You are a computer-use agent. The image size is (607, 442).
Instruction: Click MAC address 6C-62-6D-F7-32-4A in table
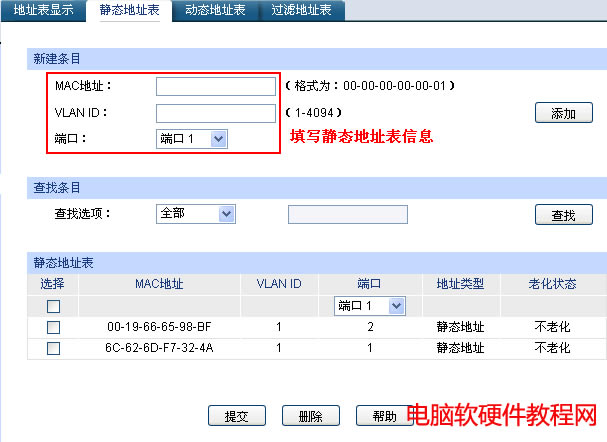pos(160,348)
